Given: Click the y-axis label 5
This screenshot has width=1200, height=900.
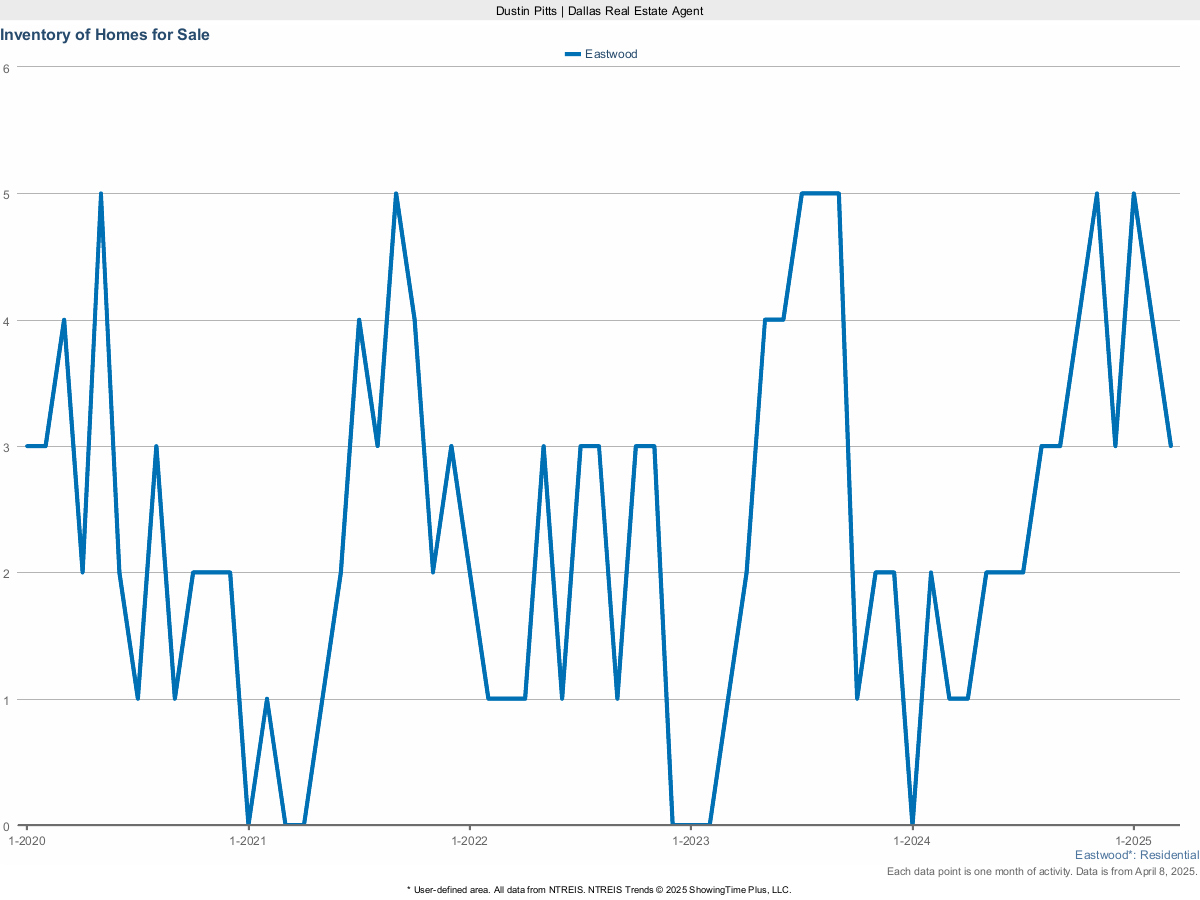Looking at the screenshot, I should pyautogui.click(x=6, y=194).
